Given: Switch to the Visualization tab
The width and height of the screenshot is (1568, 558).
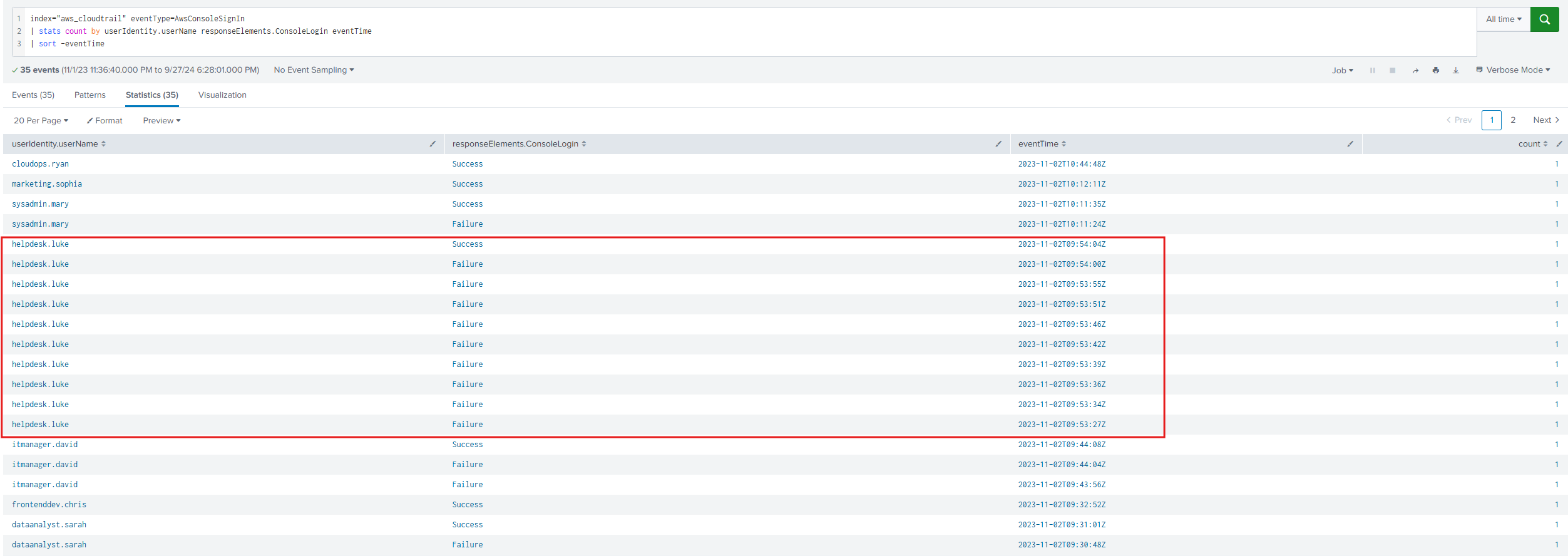Looking at the screenshot, I should coord(222,95).
